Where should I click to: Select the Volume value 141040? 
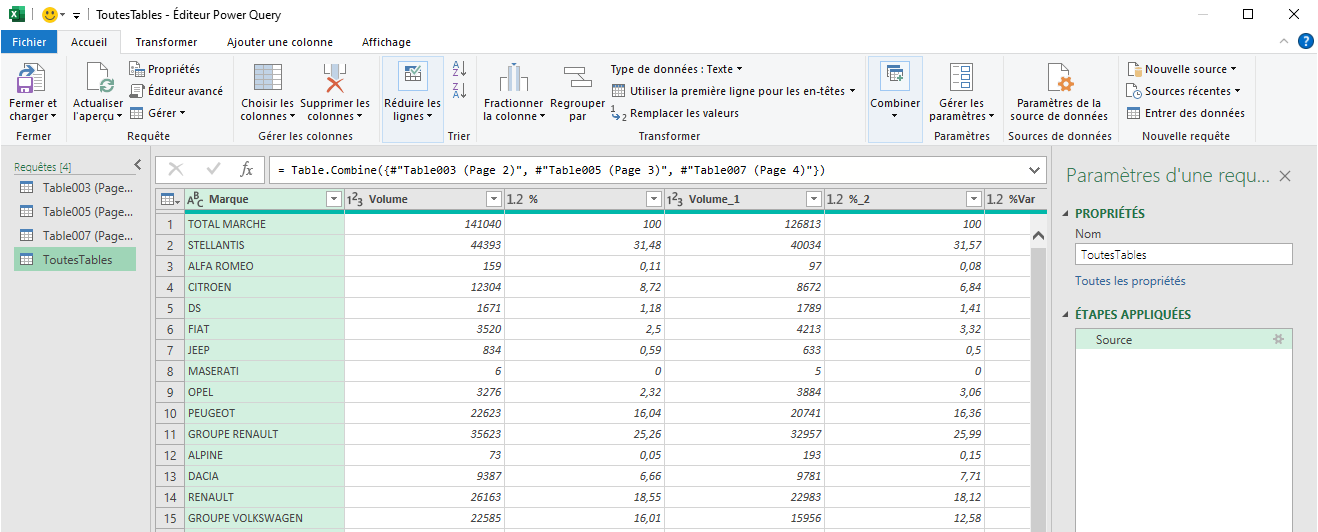click(424, 224)
